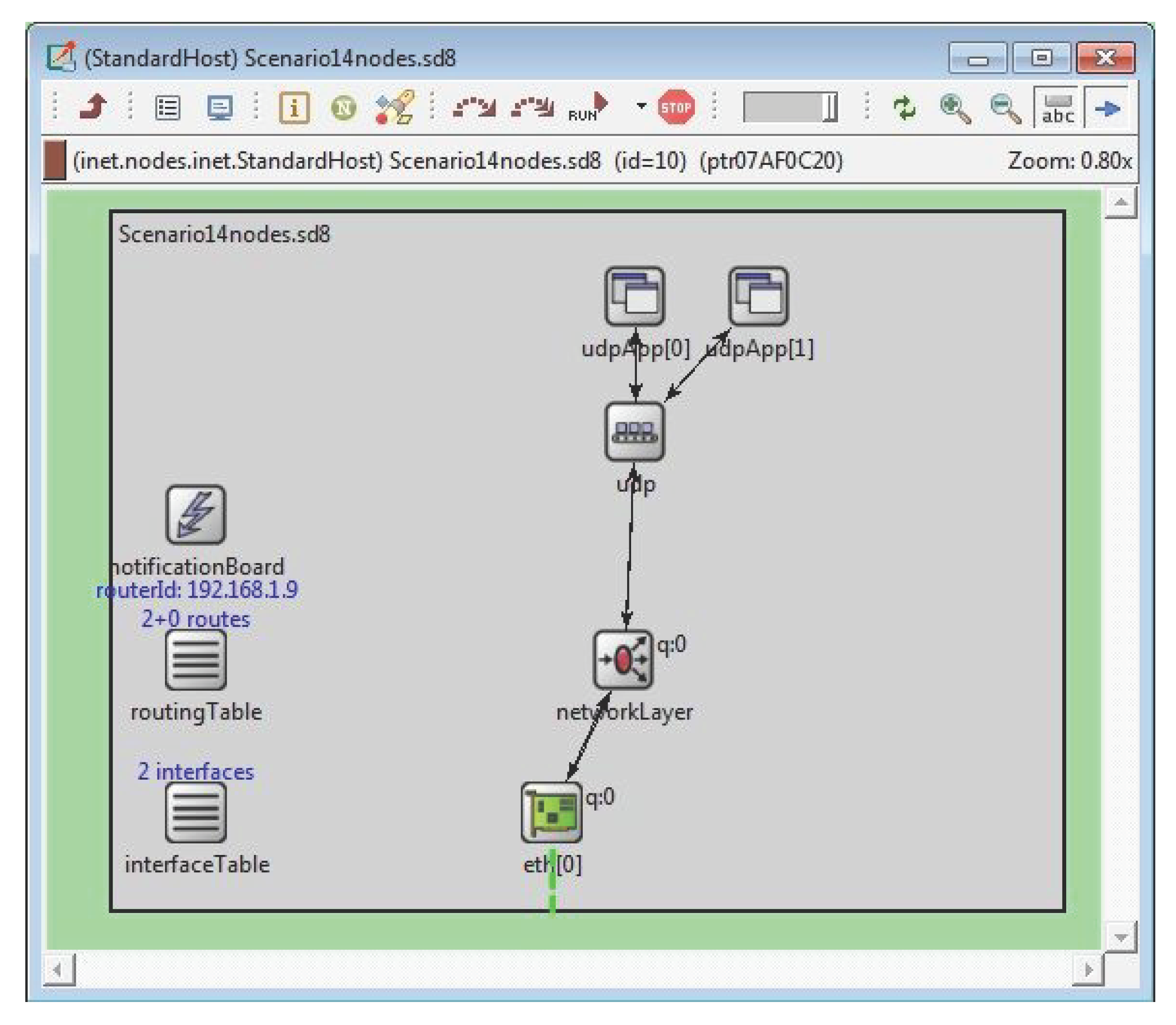
Task: Click the go to parent module arrow
Action: 93,107
